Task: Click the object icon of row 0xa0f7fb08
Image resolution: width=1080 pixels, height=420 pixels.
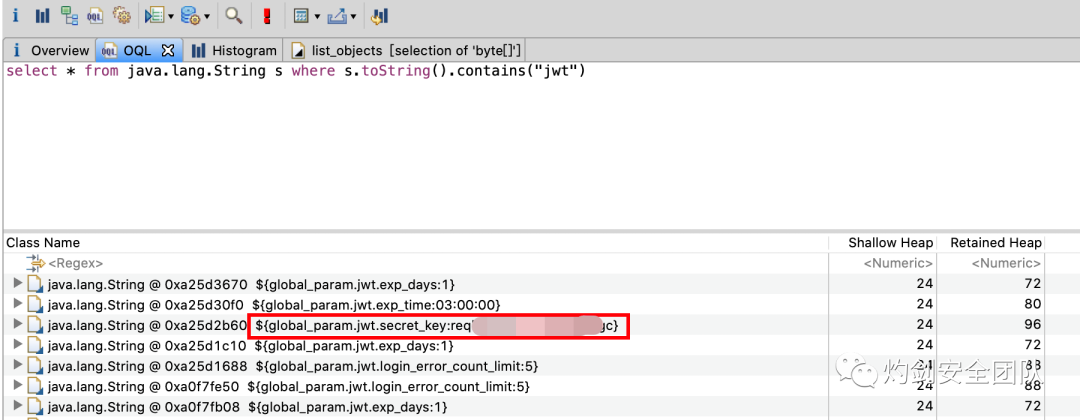Action: point(35,407)
